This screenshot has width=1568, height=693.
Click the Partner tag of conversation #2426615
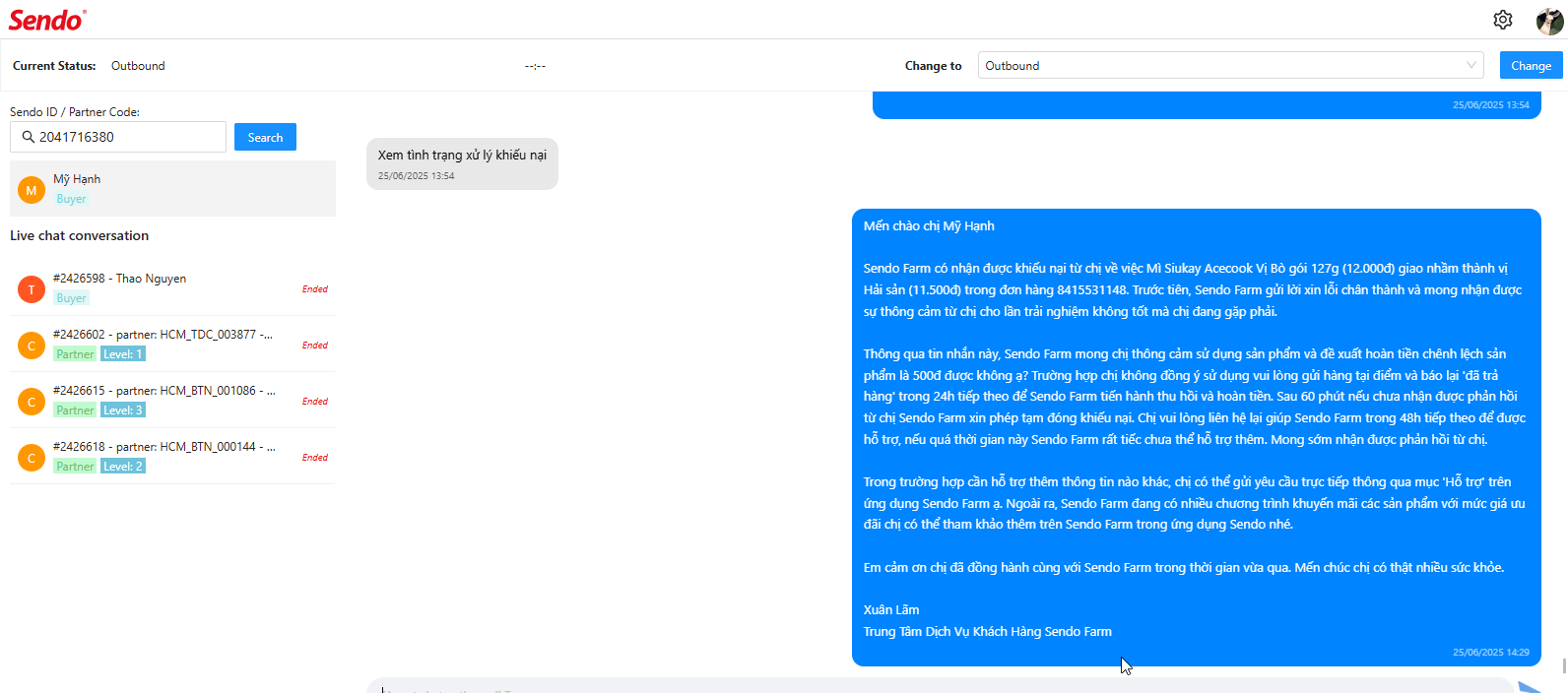point(75,410)
